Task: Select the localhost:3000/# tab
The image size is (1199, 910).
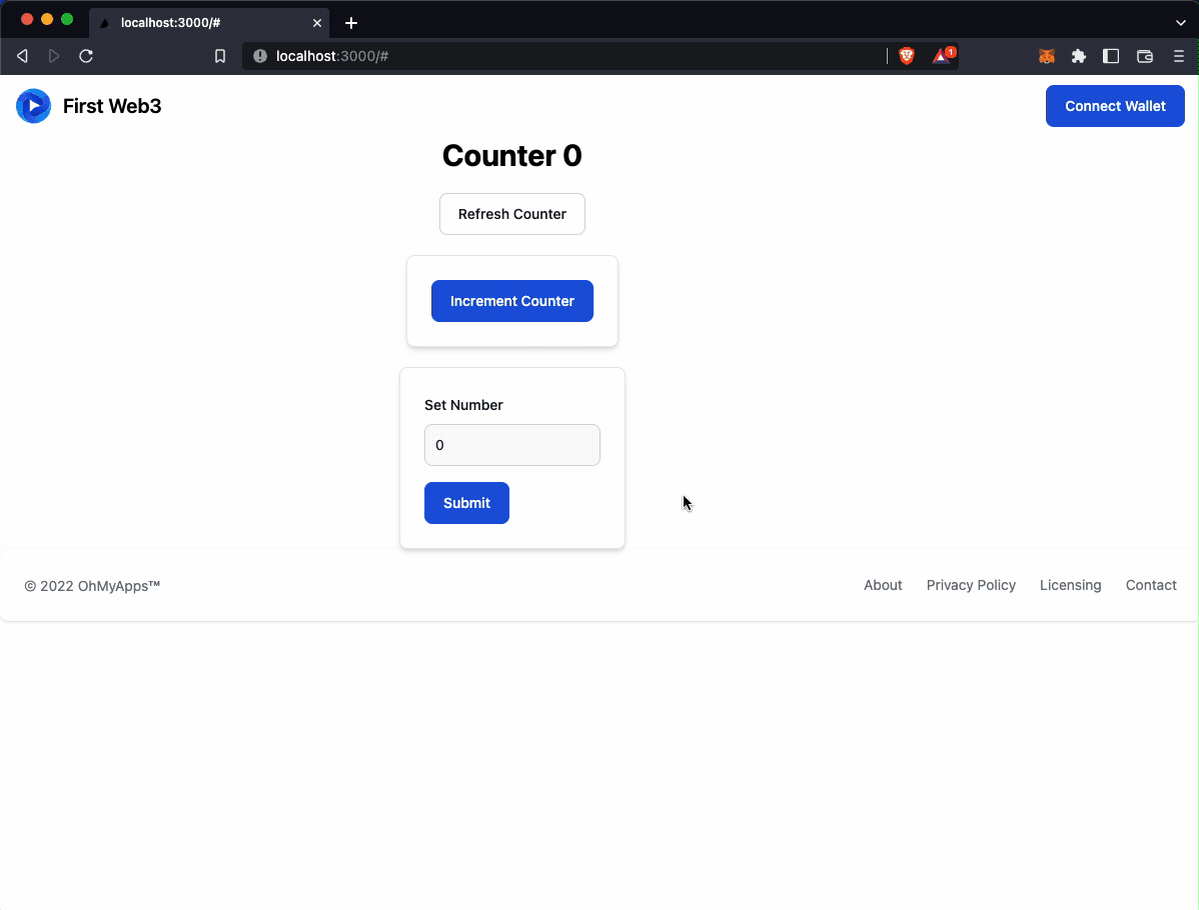Action: pos(210,23)
